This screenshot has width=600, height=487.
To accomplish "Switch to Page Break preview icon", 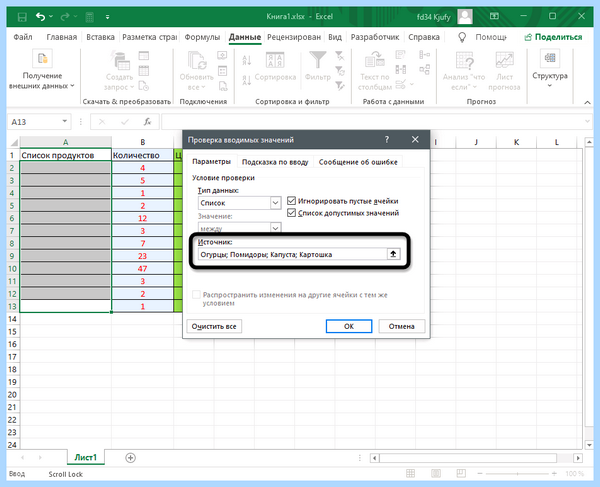I will (461, 474).
